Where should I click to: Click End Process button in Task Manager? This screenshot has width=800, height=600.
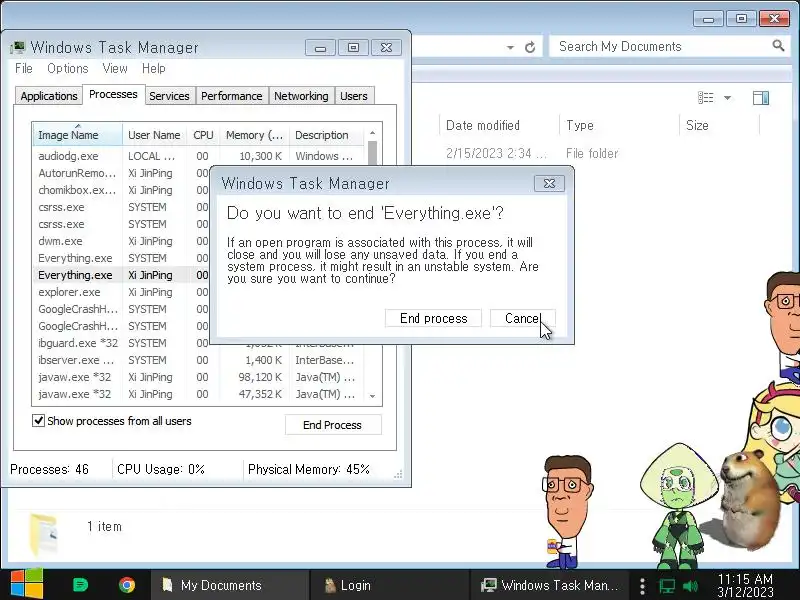[333, 425]
